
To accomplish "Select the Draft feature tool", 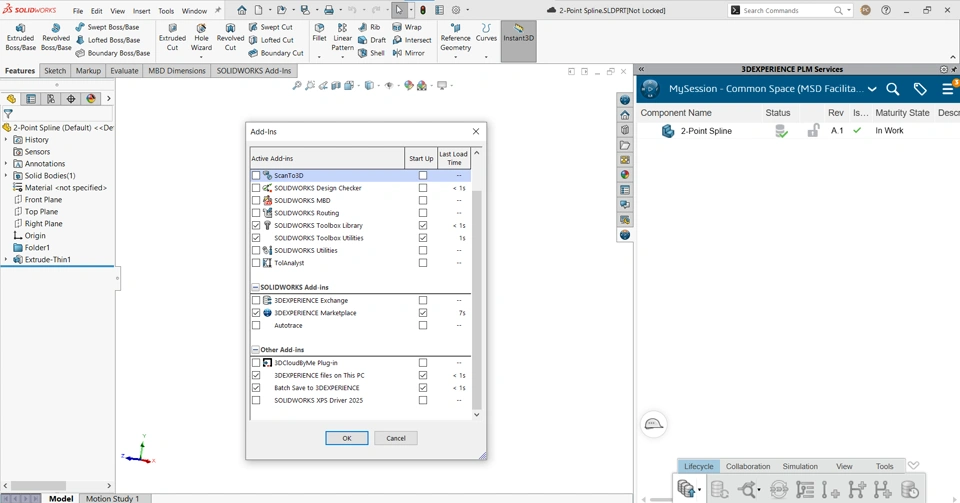I will tap(372, 40).
